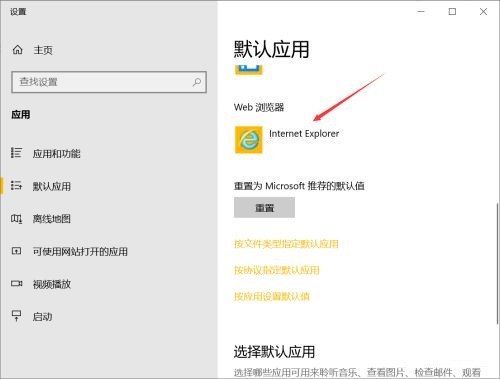Click the 启动 startup icon
The image size is (500, 379).
click(x=16, y=316)
